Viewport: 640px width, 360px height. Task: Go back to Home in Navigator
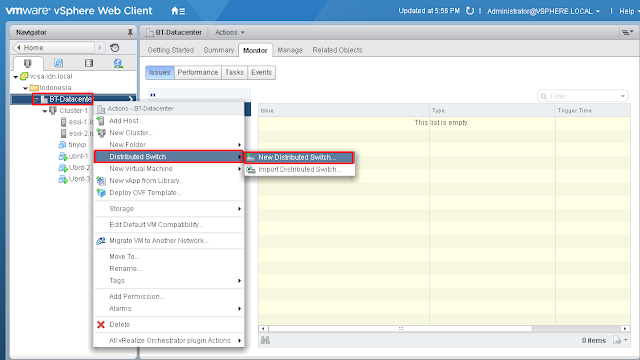point(54,48)
